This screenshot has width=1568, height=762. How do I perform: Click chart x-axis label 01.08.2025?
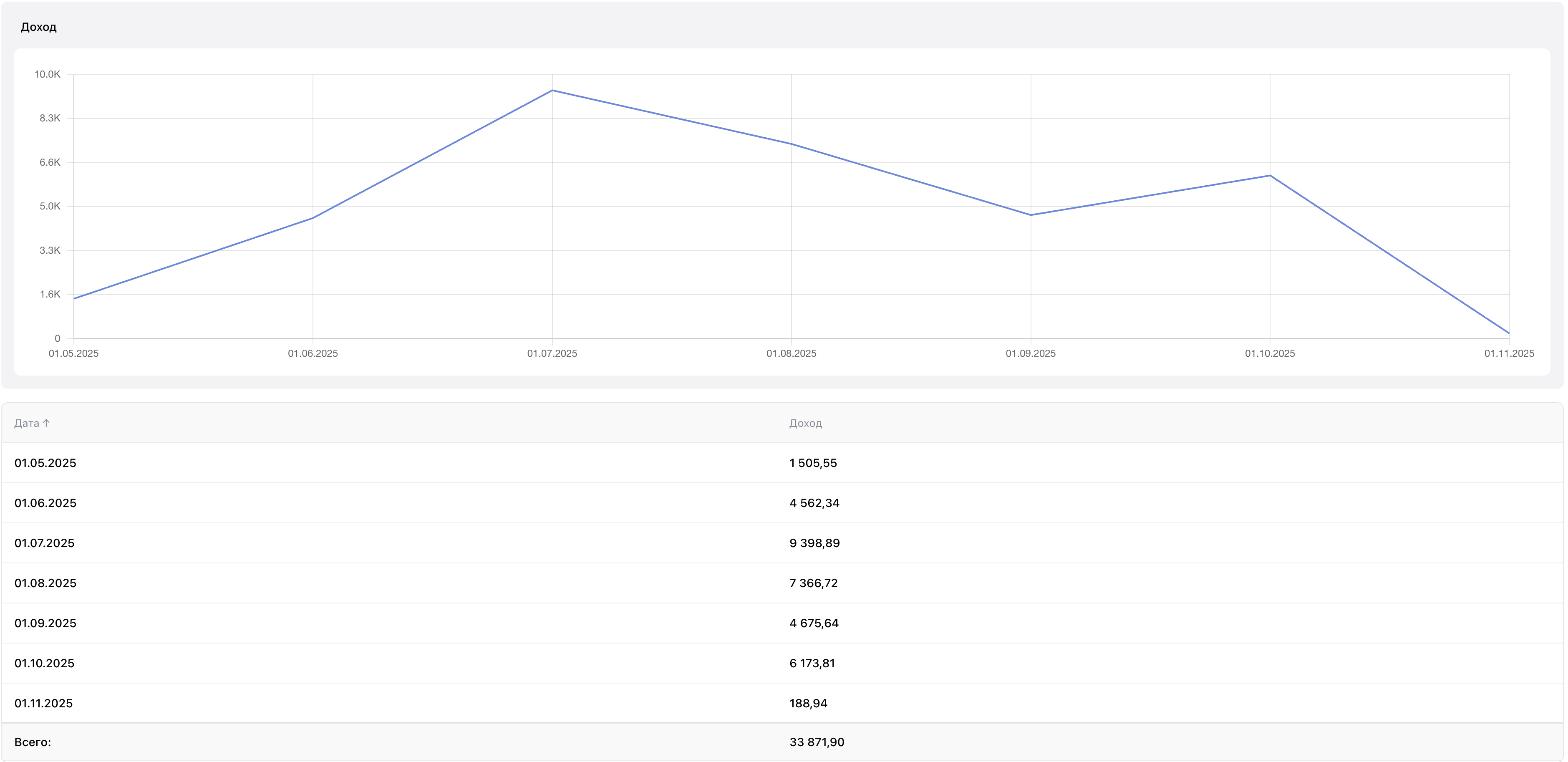point(791,353)
